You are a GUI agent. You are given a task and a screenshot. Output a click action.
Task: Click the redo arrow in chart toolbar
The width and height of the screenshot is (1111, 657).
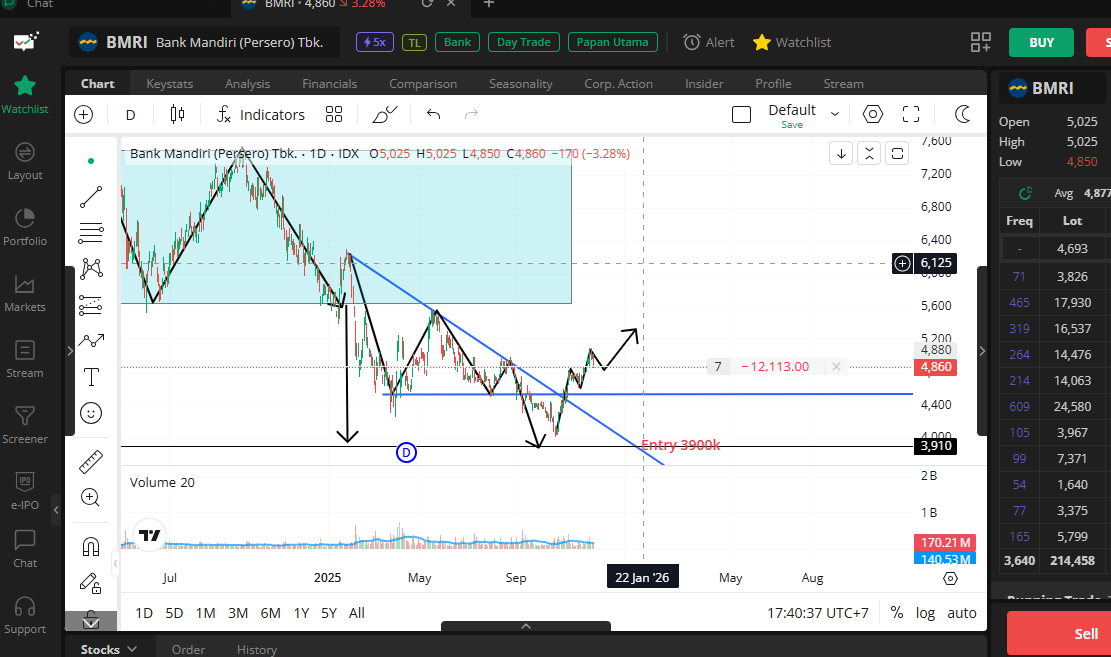tap(471, 114)
